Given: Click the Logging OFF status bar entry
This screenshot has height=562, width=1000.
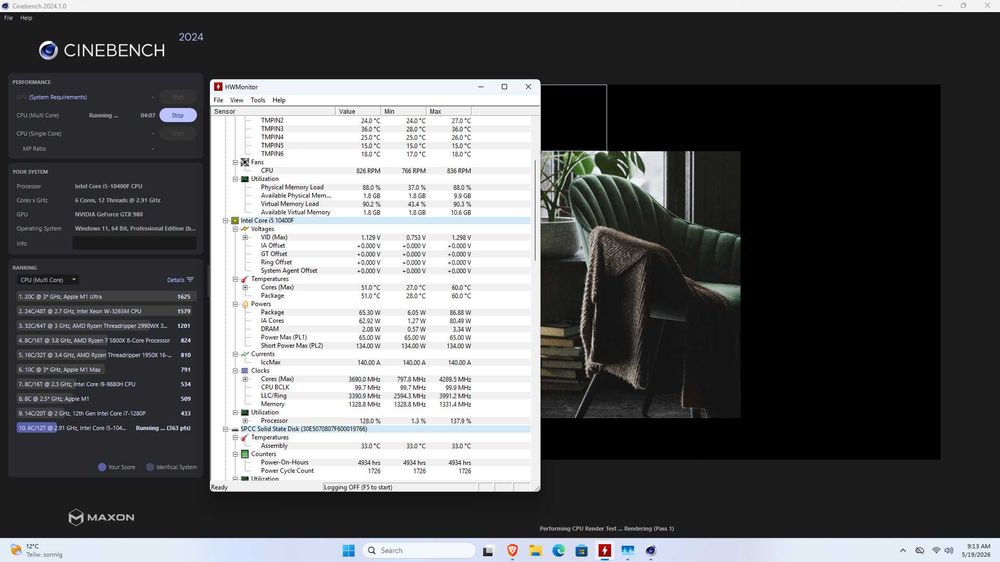Looking at the screenshot, I should [401, 487].
